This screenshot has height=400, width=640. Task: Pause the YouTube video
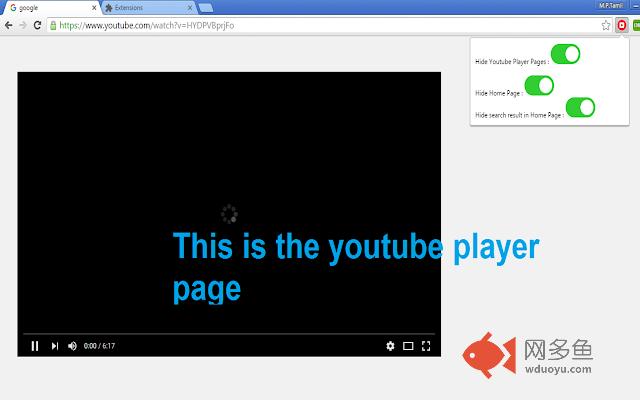tap(35, 346)
